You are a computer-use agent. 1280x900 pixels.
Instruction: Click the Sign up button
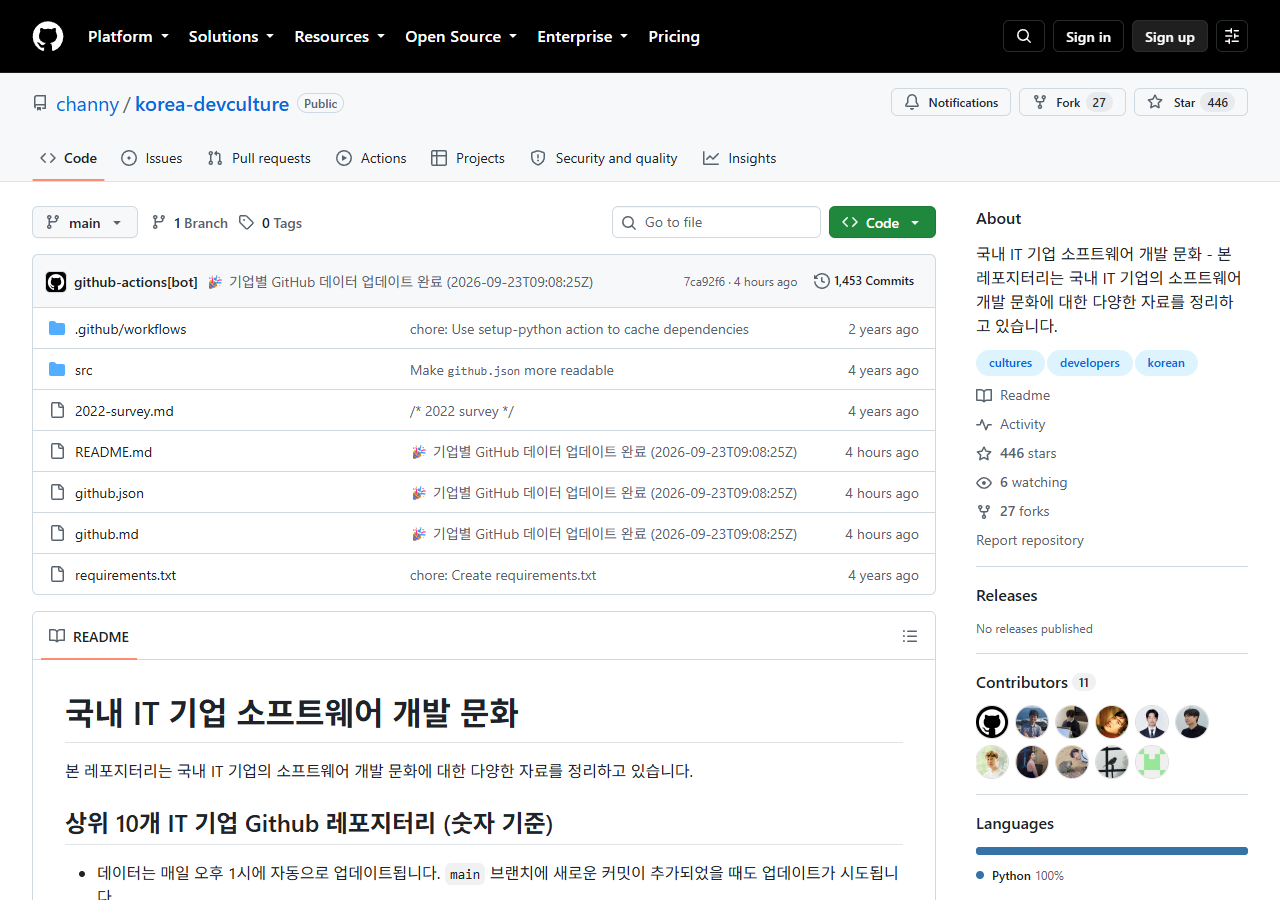point(1170,36)
